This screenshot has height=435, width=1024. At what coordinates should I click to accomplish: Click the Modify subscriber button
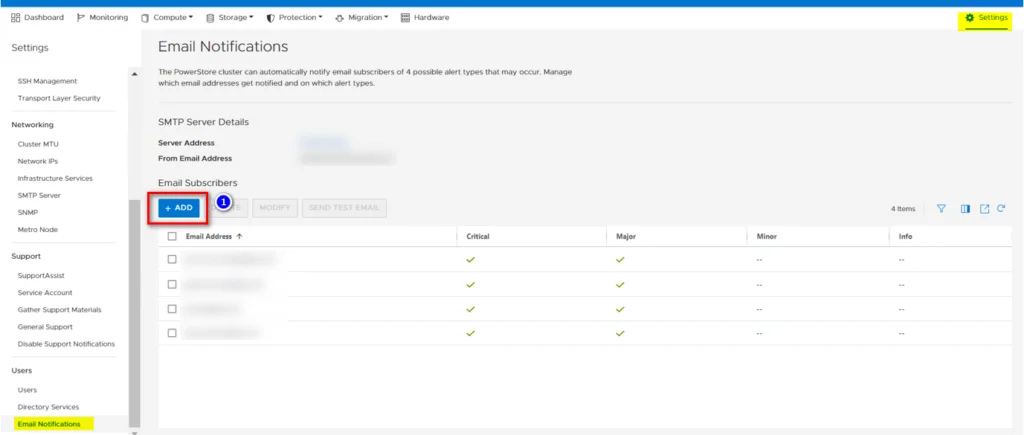point(276,208)
